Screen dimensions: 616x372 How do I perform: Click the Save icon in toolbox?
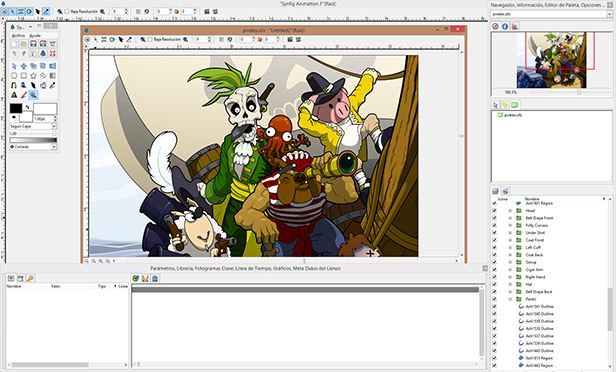pos(33,44)
